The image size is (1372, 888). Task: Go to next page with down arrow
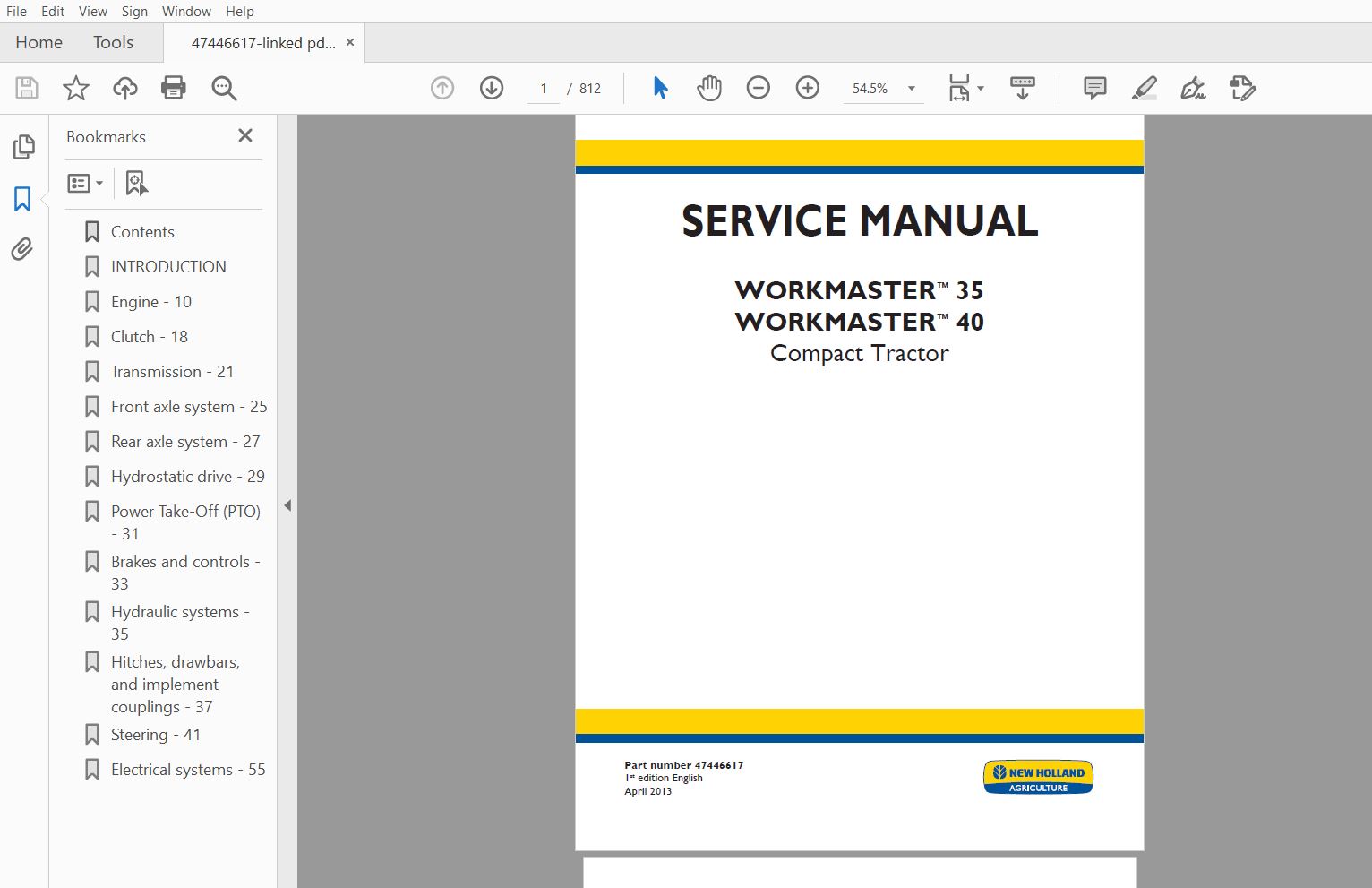click(x=492, y=88)
